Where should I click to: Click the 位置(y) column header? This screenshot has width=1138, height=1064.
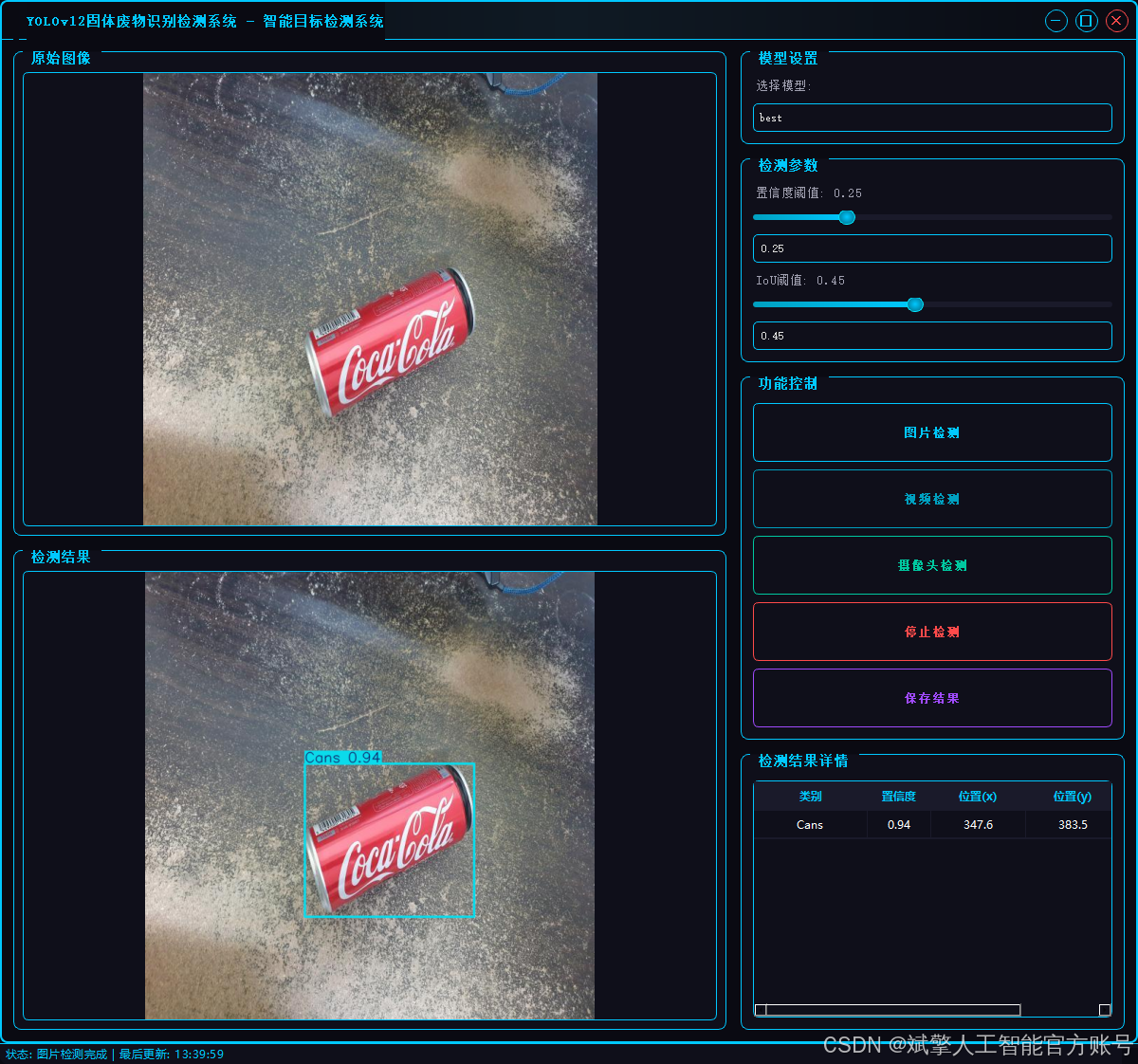tap(1073, 797)
